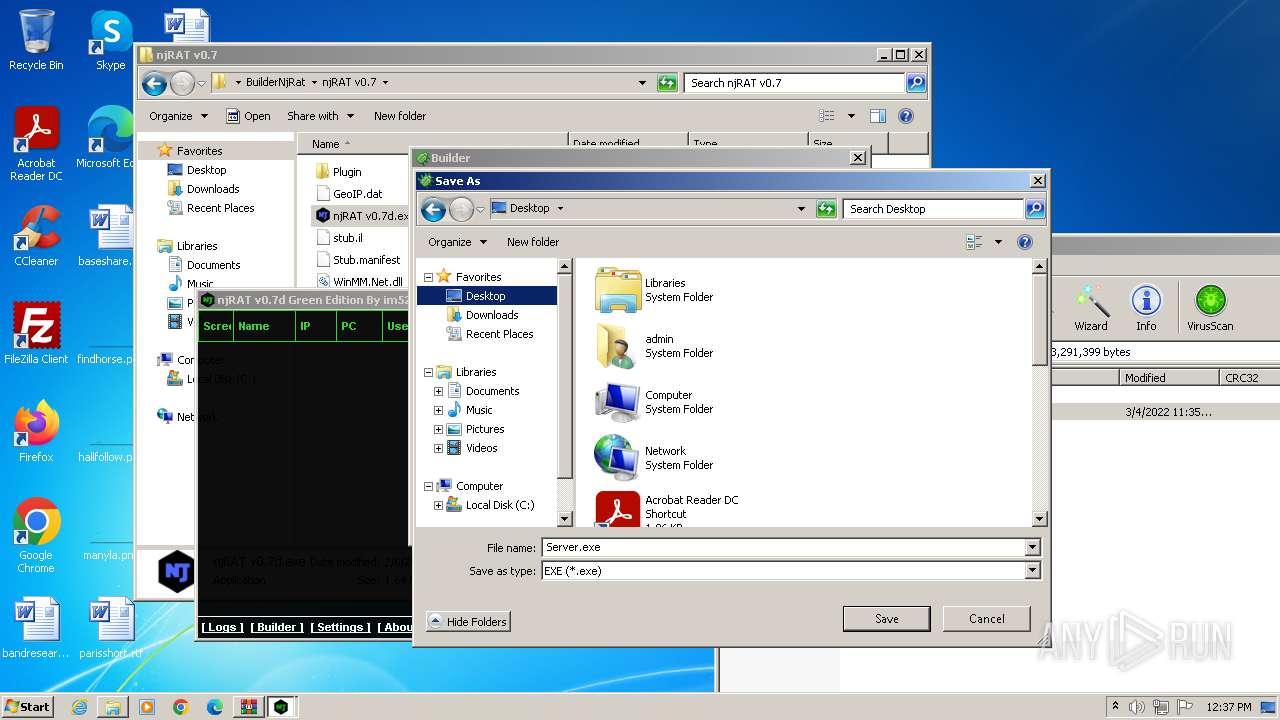Click Search Desktop field
Image resolution: width=1280 pixels, height=720 pixels.
934,209
